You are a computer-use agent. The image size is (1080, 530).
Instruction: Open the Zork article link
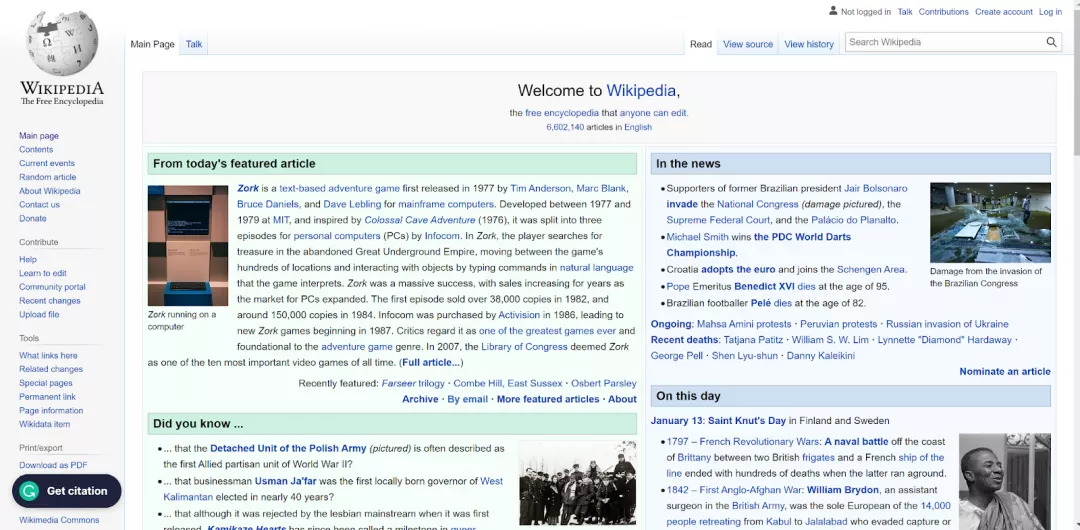click(x=247, y=188)
